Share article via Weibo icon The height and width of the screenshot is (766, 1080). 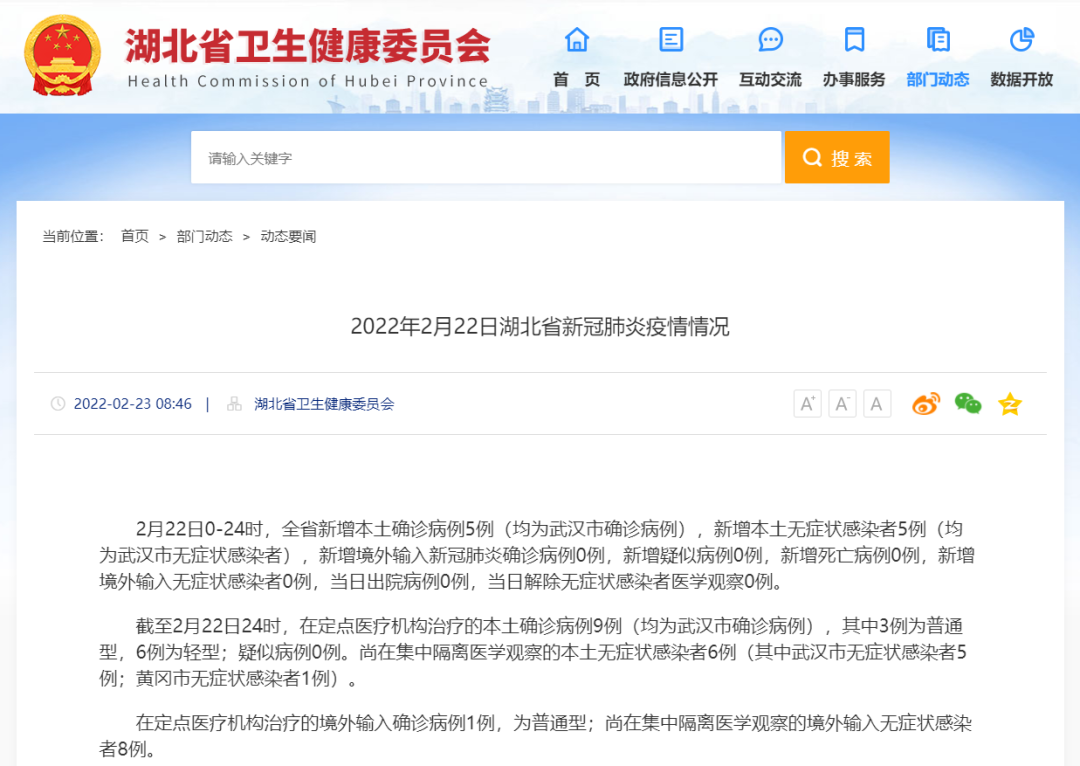coord(925,404)
